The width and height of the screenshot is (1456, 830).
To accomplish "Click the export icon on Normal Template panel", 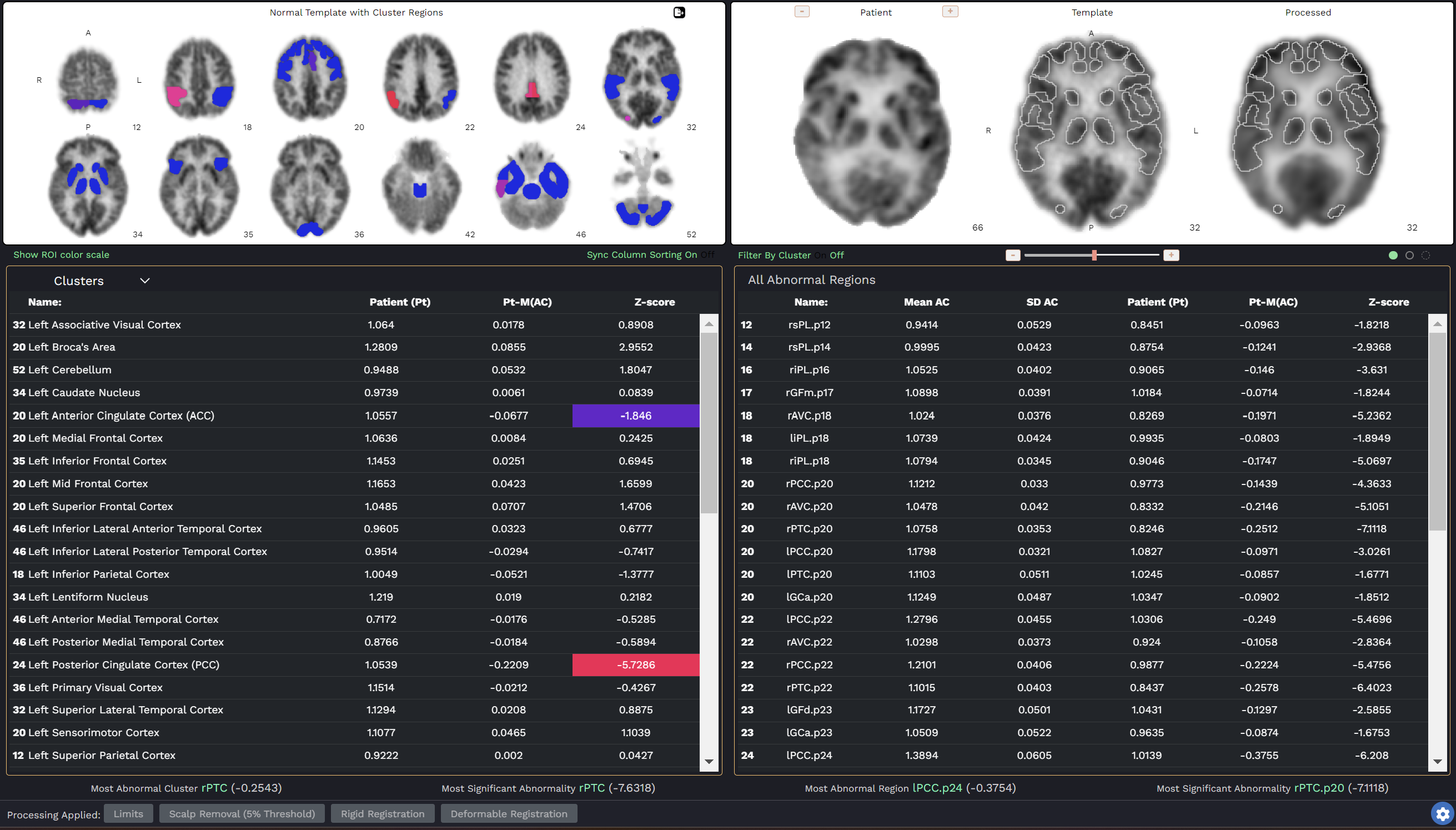I will 679,13.
